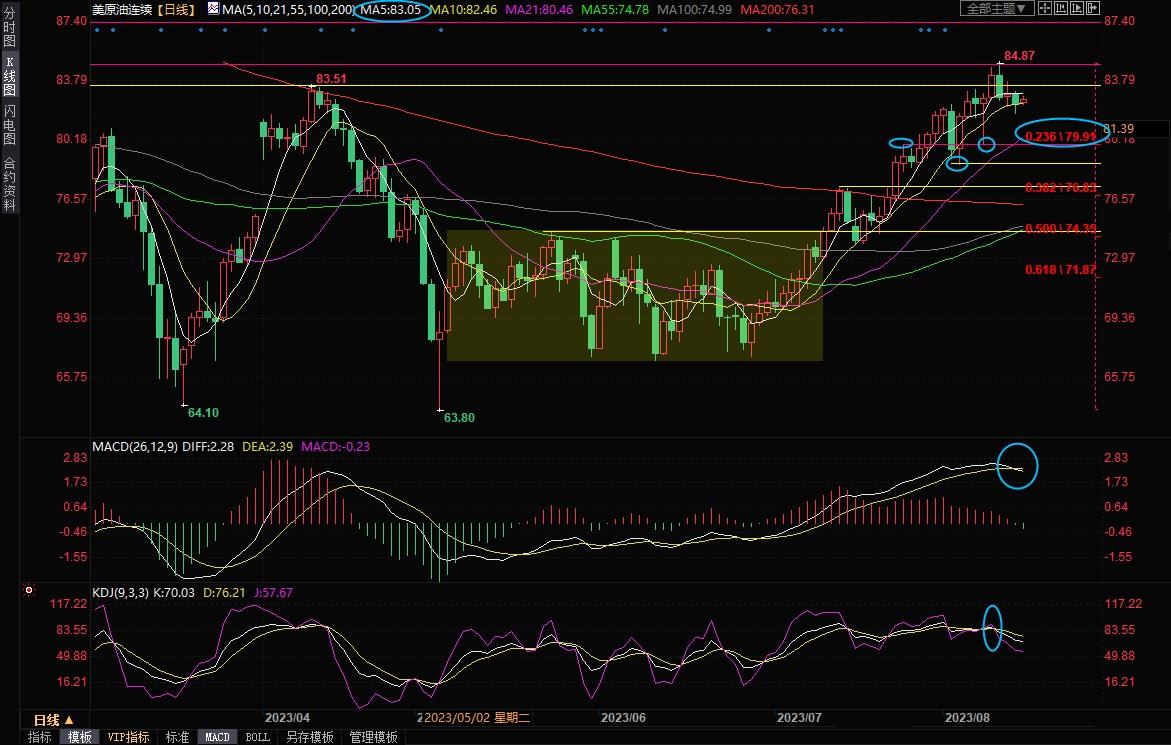The height and width of the screenshot is (745, 1171).
Task: Open 闪电图 from the left sidebar
Action: 9,124
